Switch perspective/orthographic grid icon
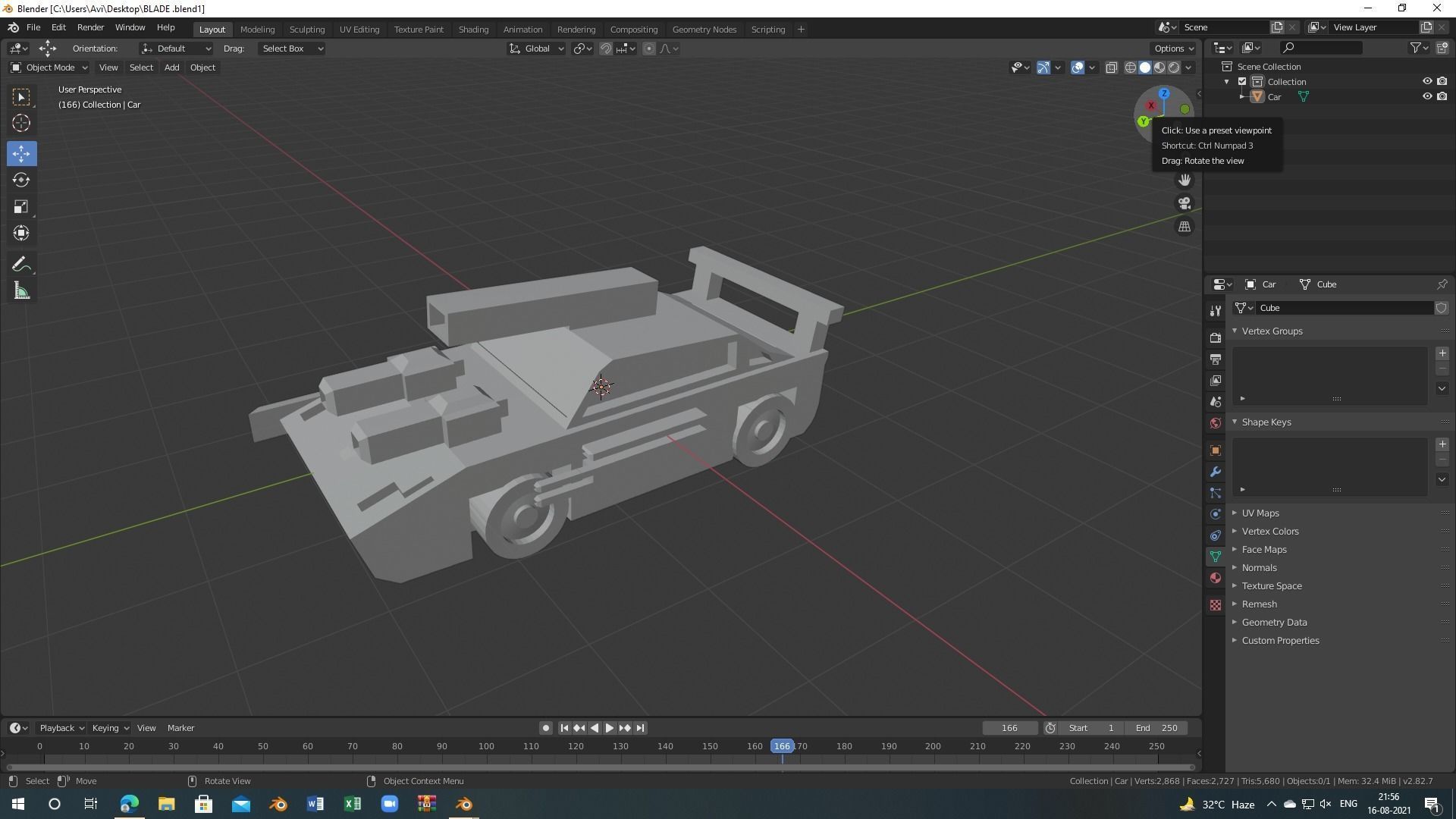The image size is (1456, 819). (1185, 227)
